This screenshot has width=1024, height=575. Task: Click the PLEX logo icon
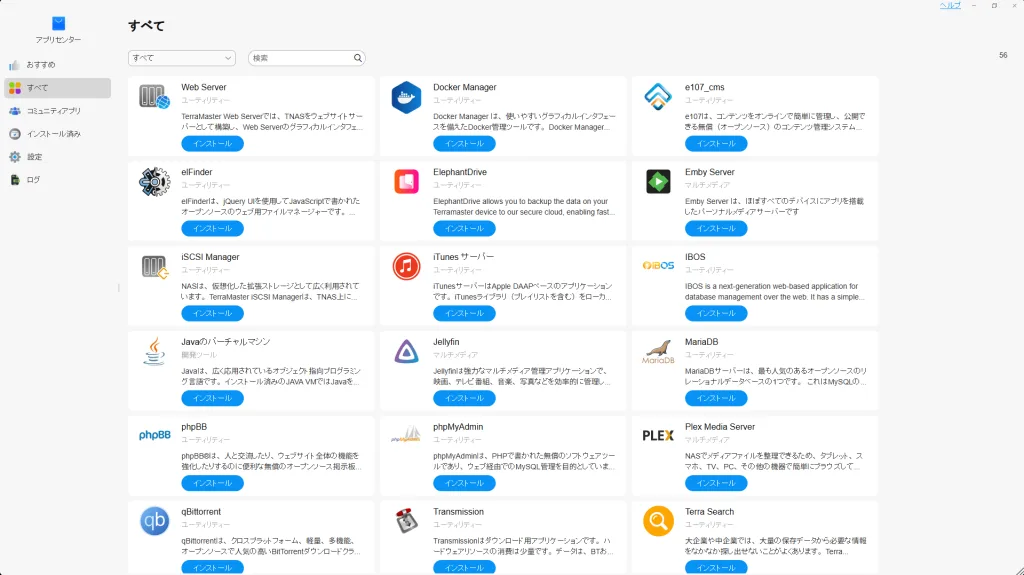pyautogui.click(x=658, y=436)
